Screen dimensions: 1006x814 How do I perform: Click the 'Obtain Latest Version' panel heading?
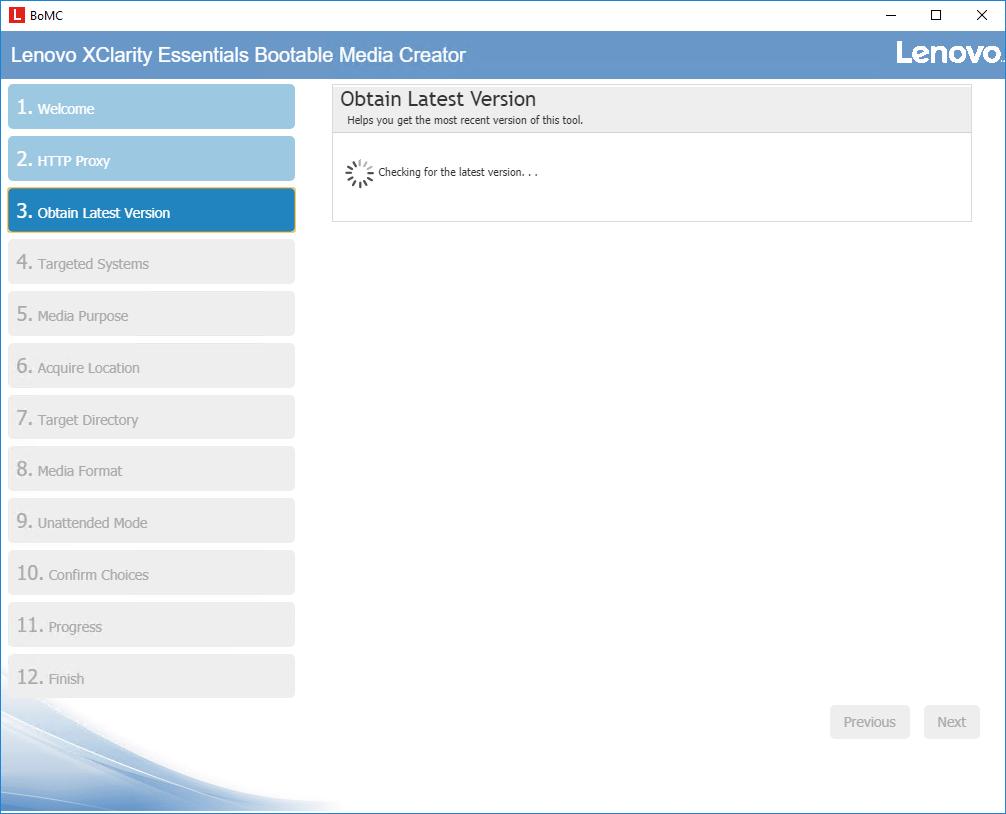(438, 99)
